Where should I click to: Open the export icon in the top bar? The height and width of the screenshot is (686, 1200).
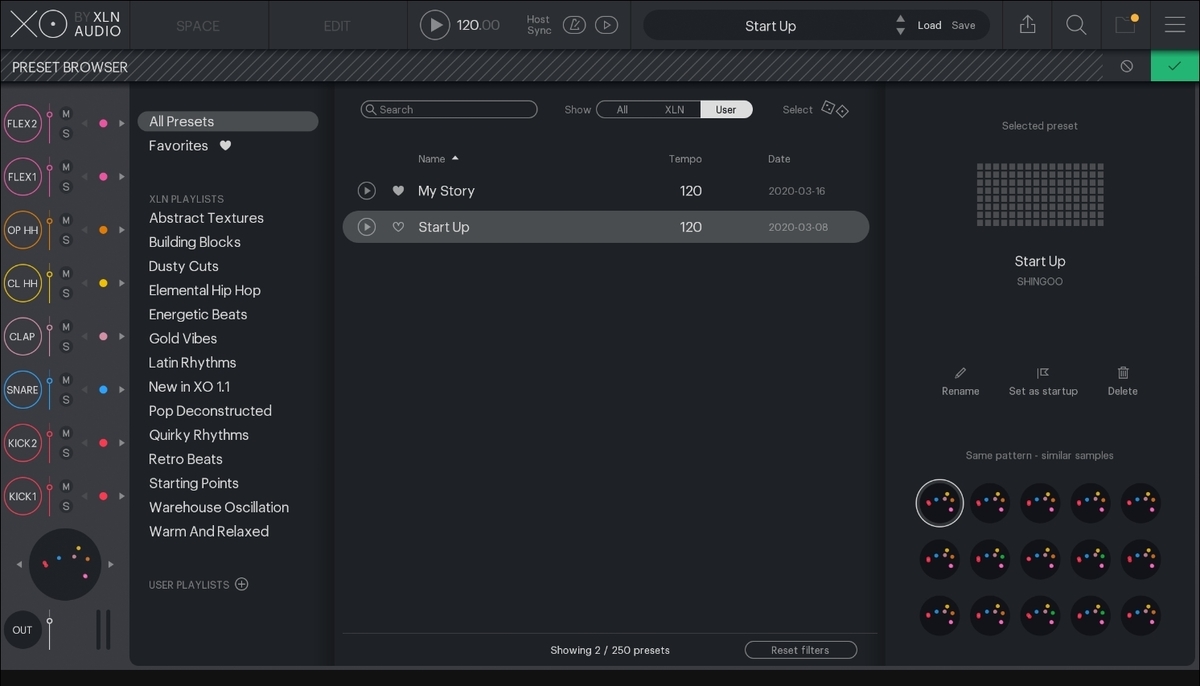[x=1027, y=25]
